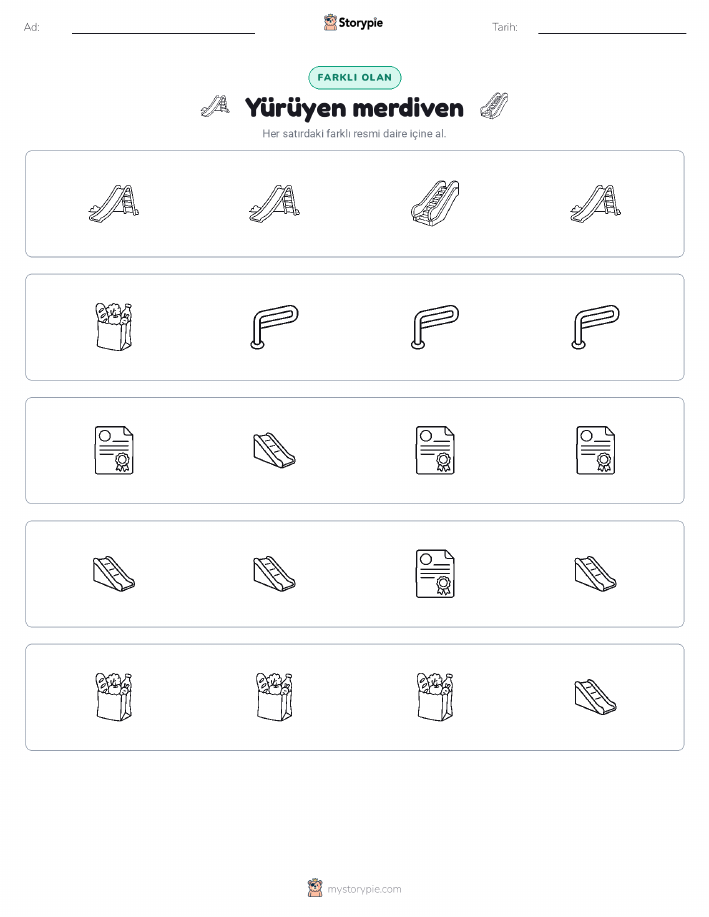Choose the ramp icon in the last row
The width and height of the screenshot is (709, 917).
pos(596,697)
